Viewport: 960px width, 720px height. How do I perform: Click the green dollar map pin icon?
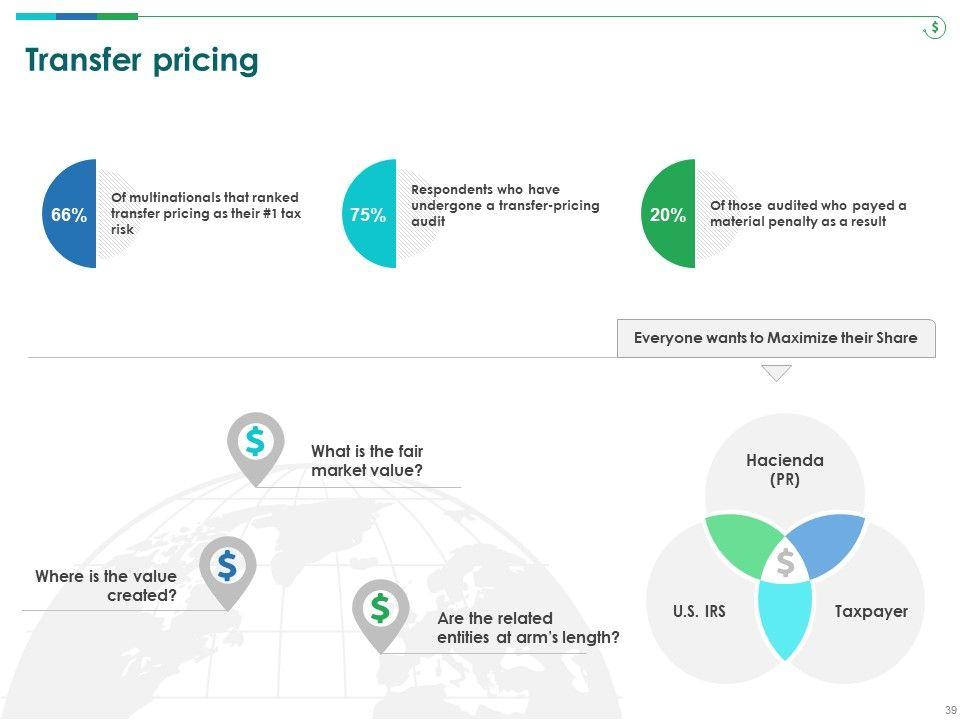[255, 442]
